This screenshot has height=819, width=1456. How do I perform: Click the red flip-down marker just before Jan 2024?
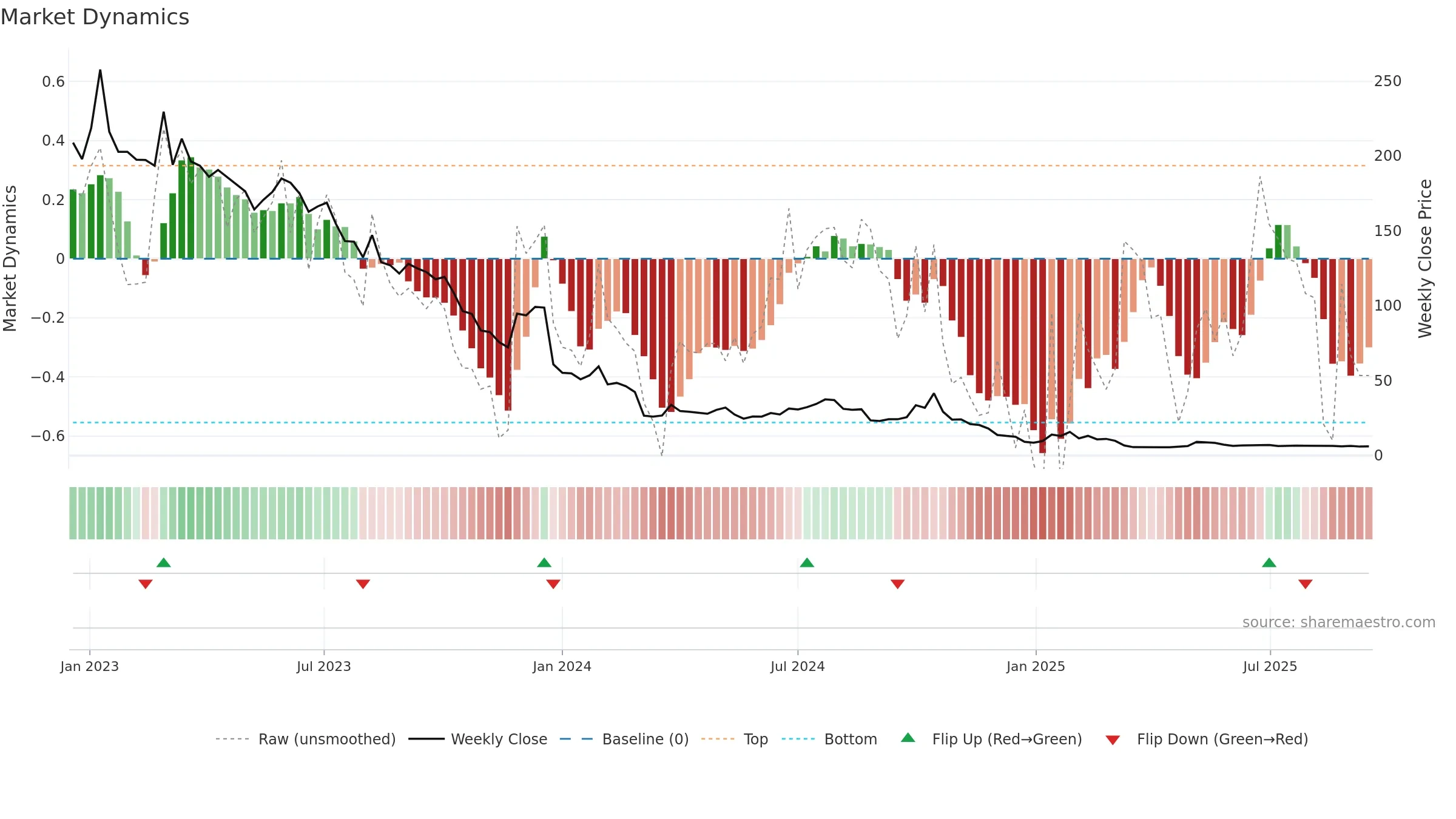553,584
